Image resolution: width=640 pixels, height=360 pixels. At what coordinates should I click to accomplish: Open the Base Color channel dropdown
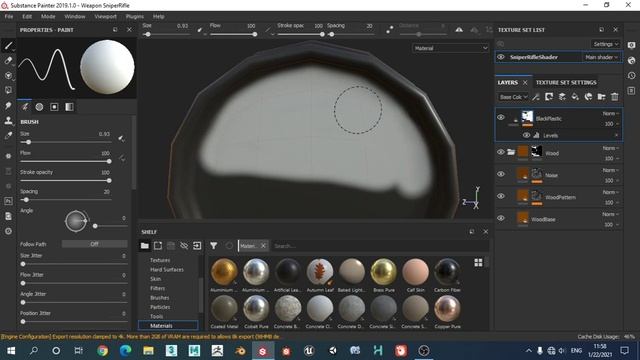point(513,97)
